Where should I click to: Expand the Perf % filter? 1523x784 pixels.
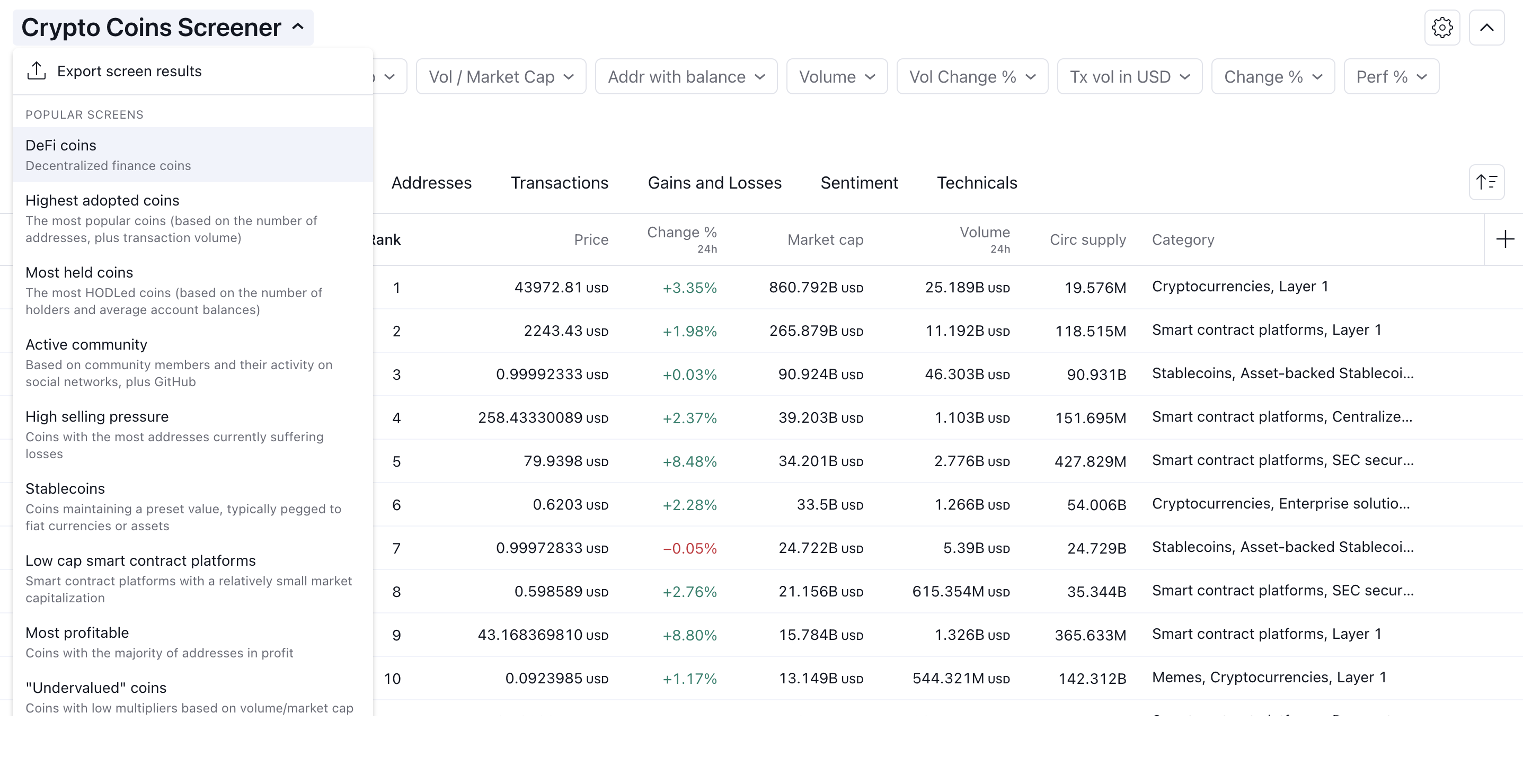[1391, 77]
